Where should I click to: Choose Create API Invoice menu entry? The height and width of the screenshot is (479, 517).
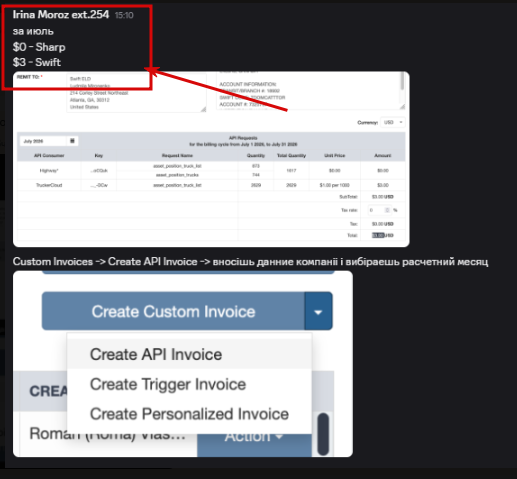[x=189, y=354]
